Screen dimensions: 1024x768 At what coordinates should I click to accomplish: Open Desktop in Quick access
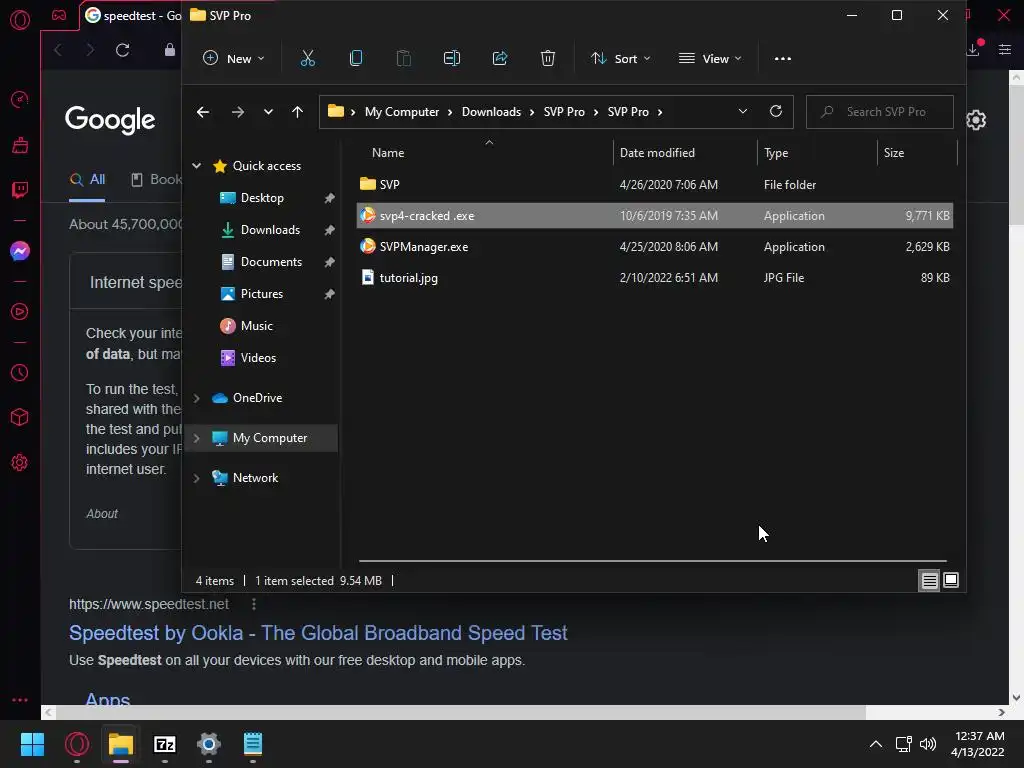pos(262,198)
